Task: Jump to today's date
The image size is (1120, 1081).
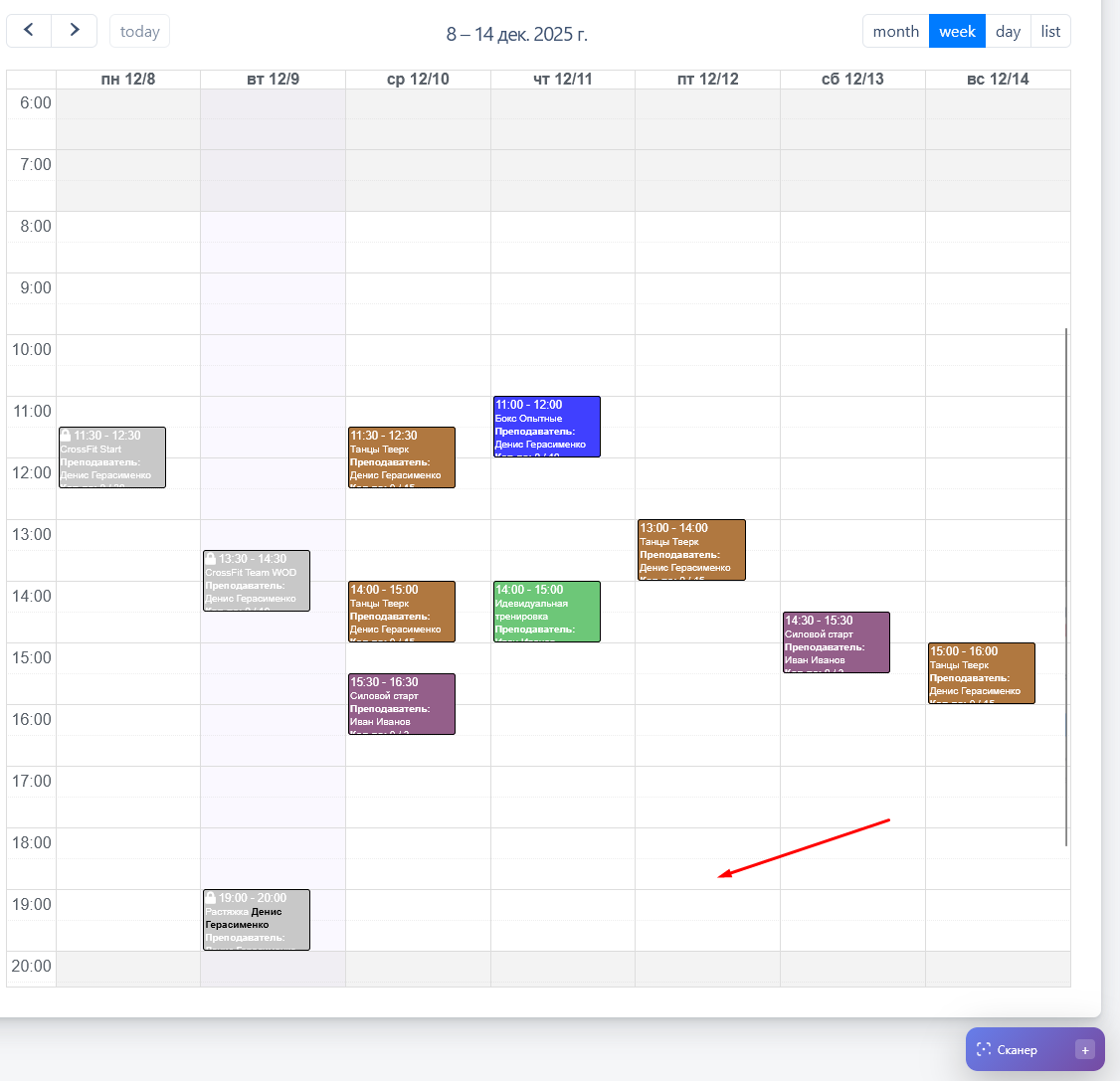Action: [x=139, y=31]
